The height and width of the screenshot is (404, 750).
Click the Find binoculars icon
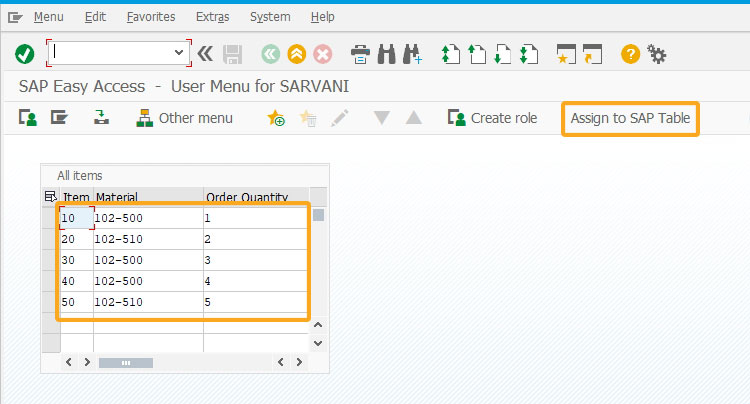[386, 54]
